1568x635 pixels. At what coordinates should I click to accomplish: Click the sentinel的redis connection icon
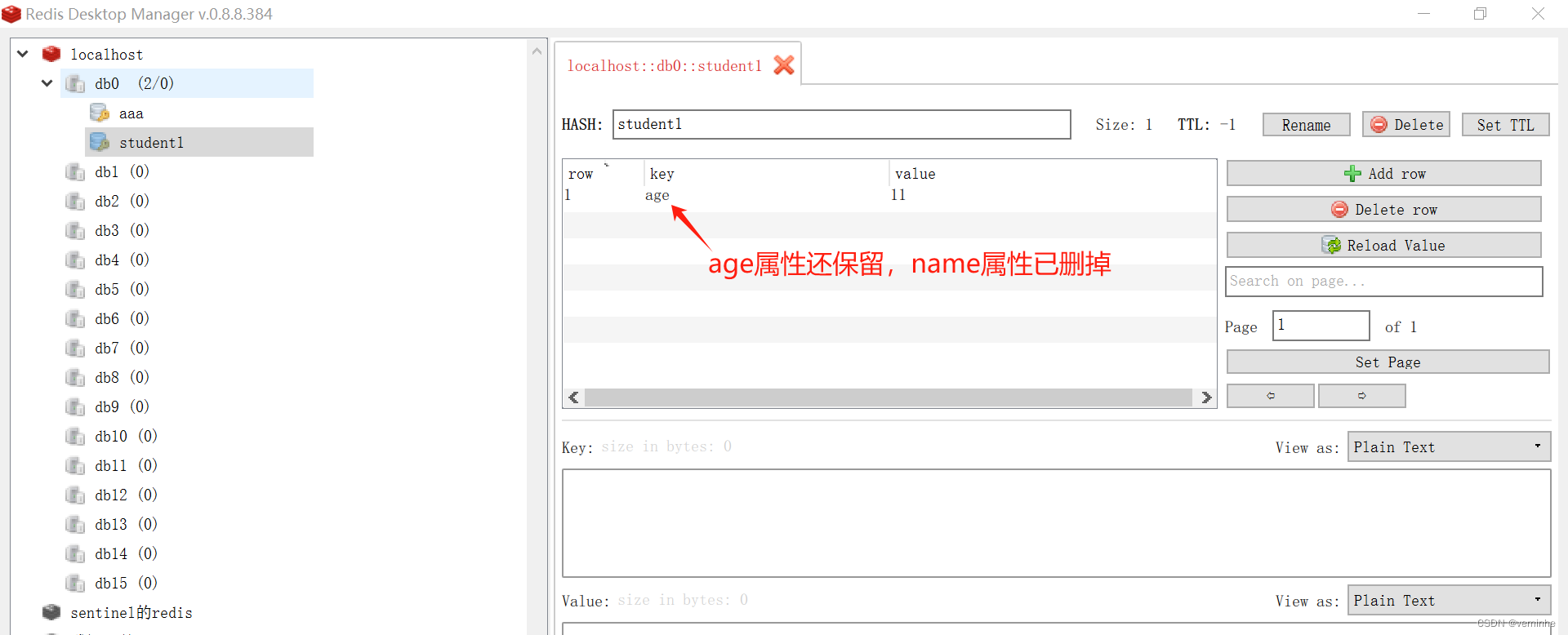click(51, 612)
